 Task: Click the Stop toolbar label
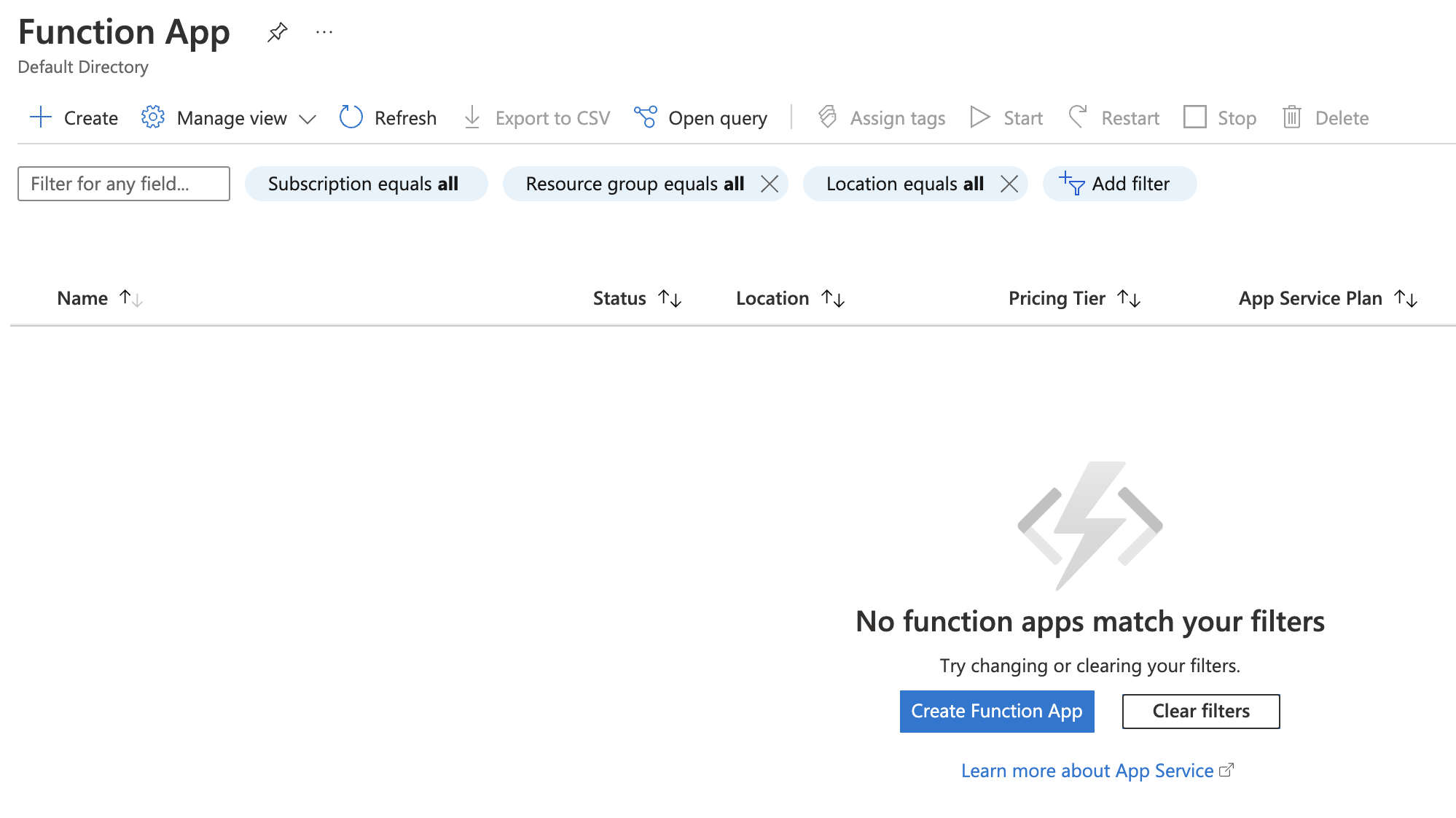click(x=1237, y=118)
